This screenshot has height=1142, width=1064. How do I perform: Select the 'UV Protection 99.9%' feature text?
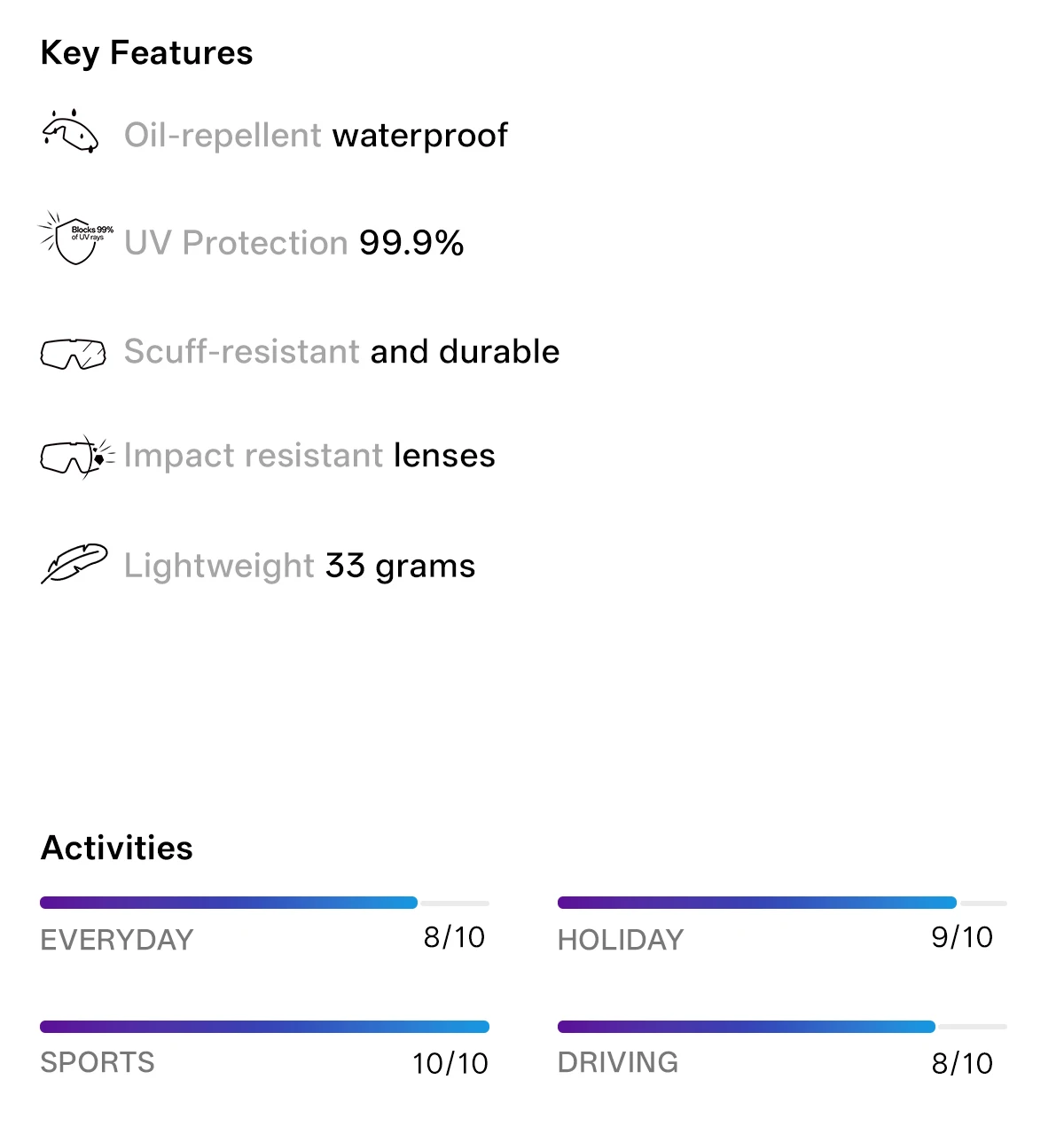pos(294,243)
